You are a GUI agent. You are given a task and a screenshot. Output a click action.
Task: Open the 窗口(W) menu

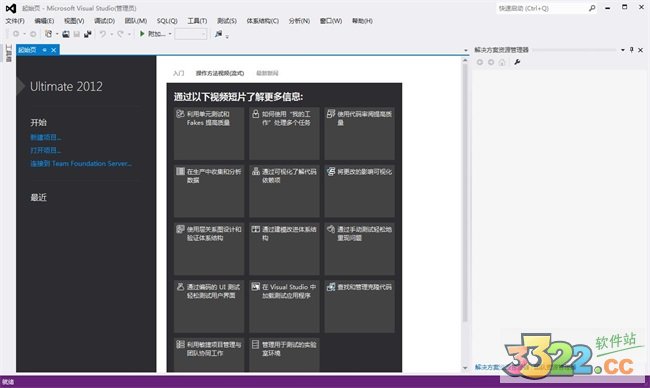coord(331,21)
